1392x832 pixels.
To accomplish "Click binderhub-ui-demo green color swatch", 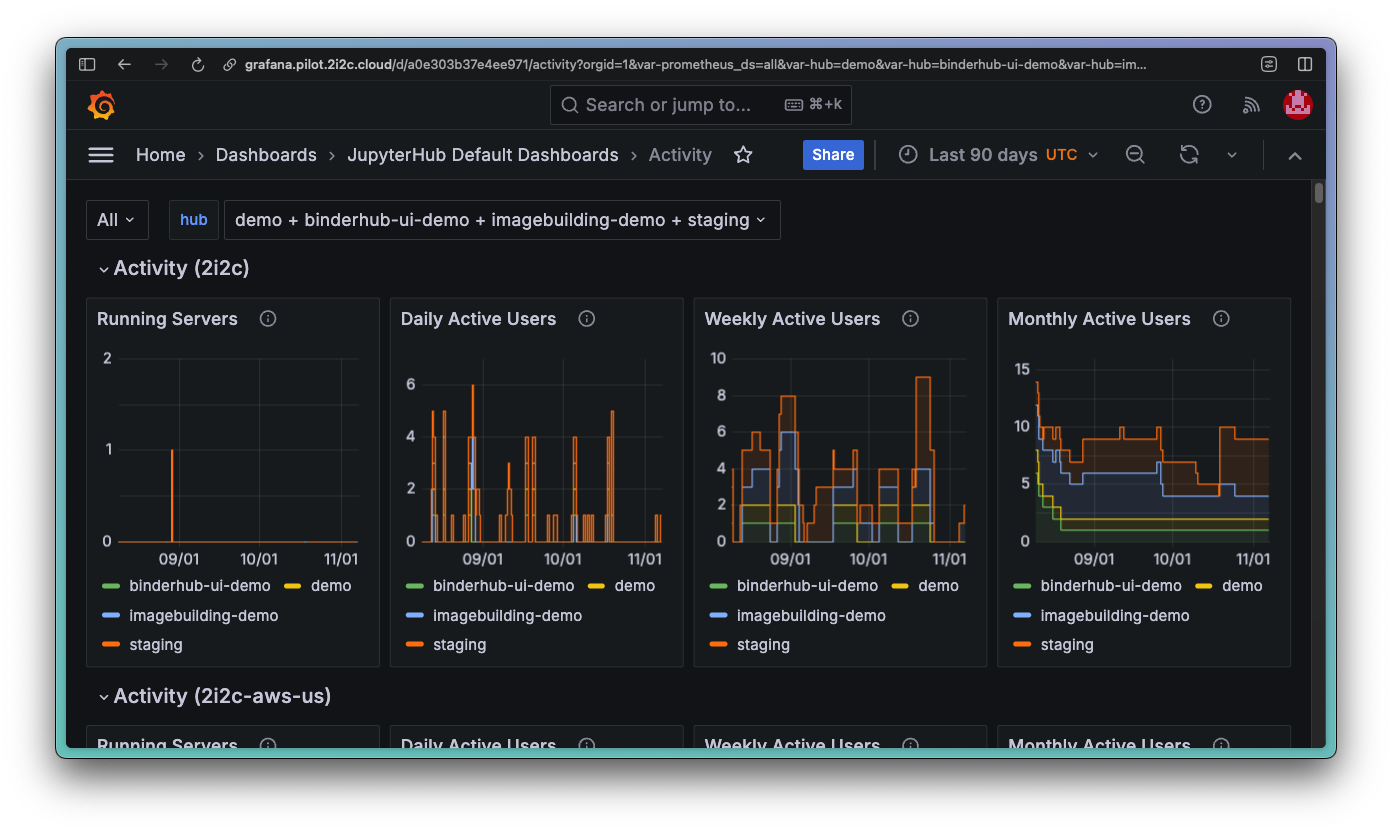I will (112, 585).
